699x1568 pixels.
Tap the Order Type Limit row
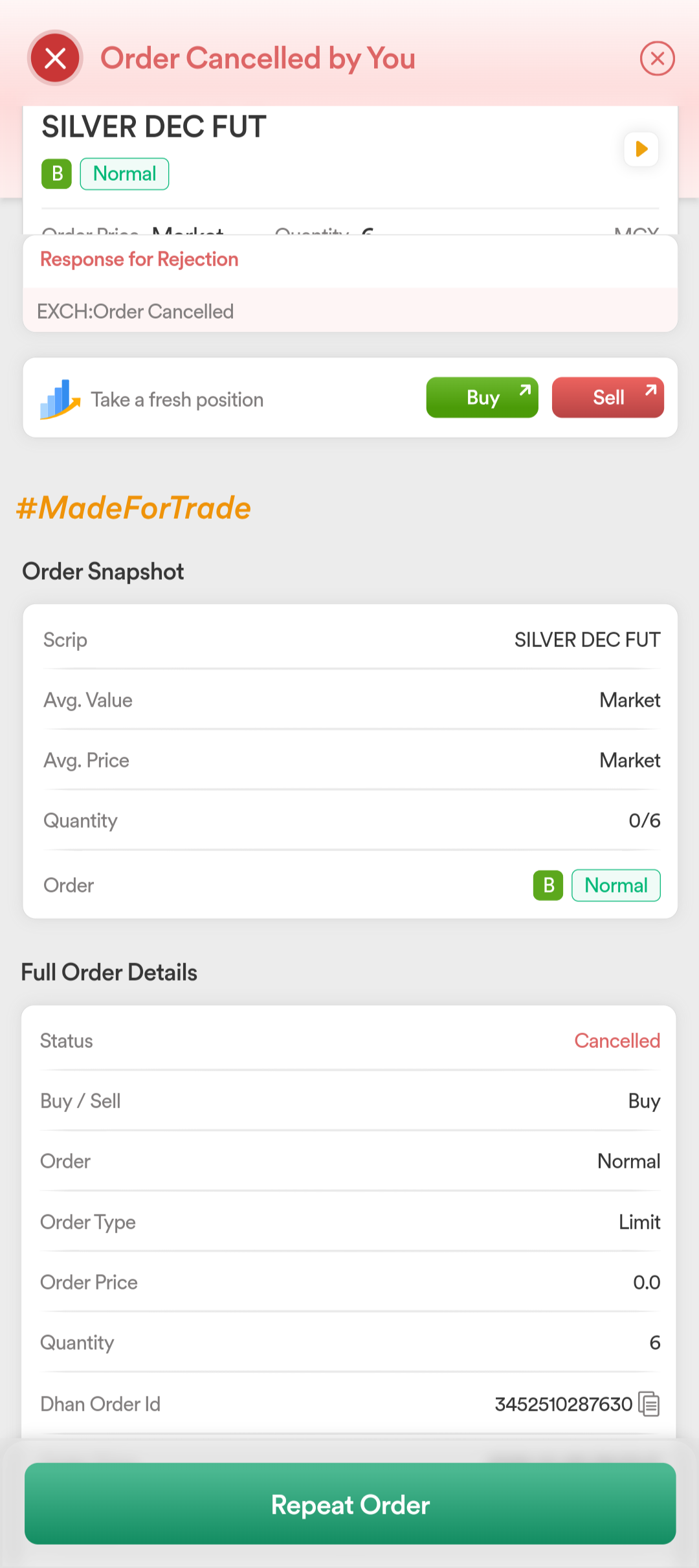[x=350, y=1222]
